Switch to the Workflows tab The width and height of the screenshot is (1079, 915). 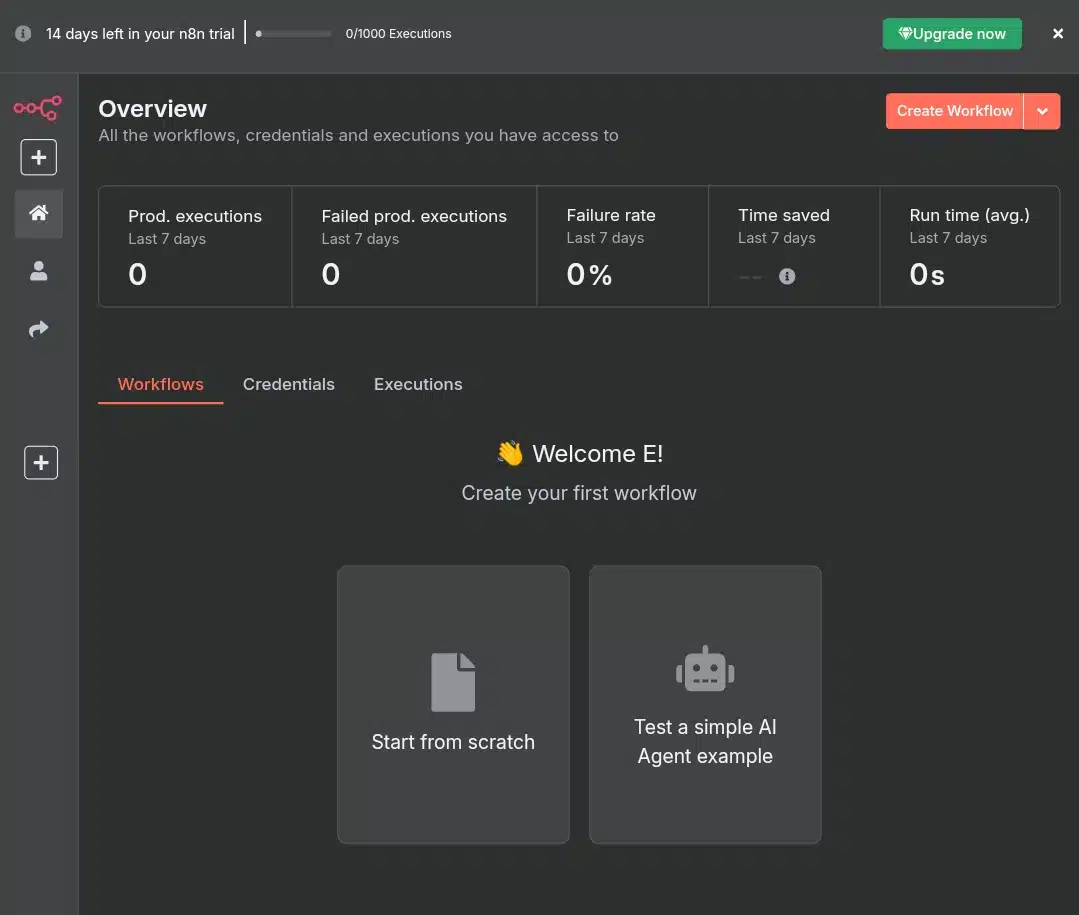[160, 384]
